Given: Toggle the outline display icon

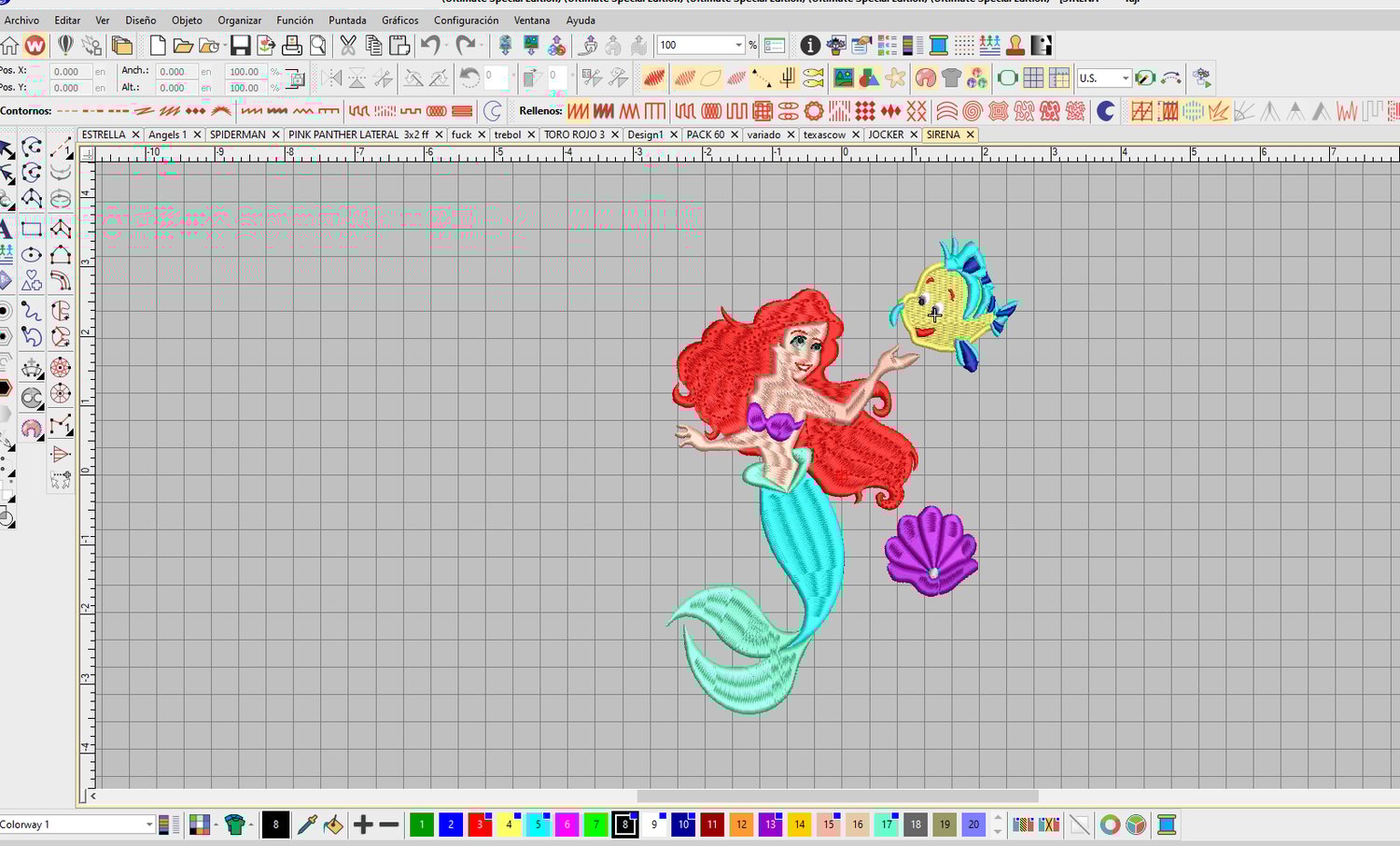Looking at the screenshot, I should tap(710, 78).
